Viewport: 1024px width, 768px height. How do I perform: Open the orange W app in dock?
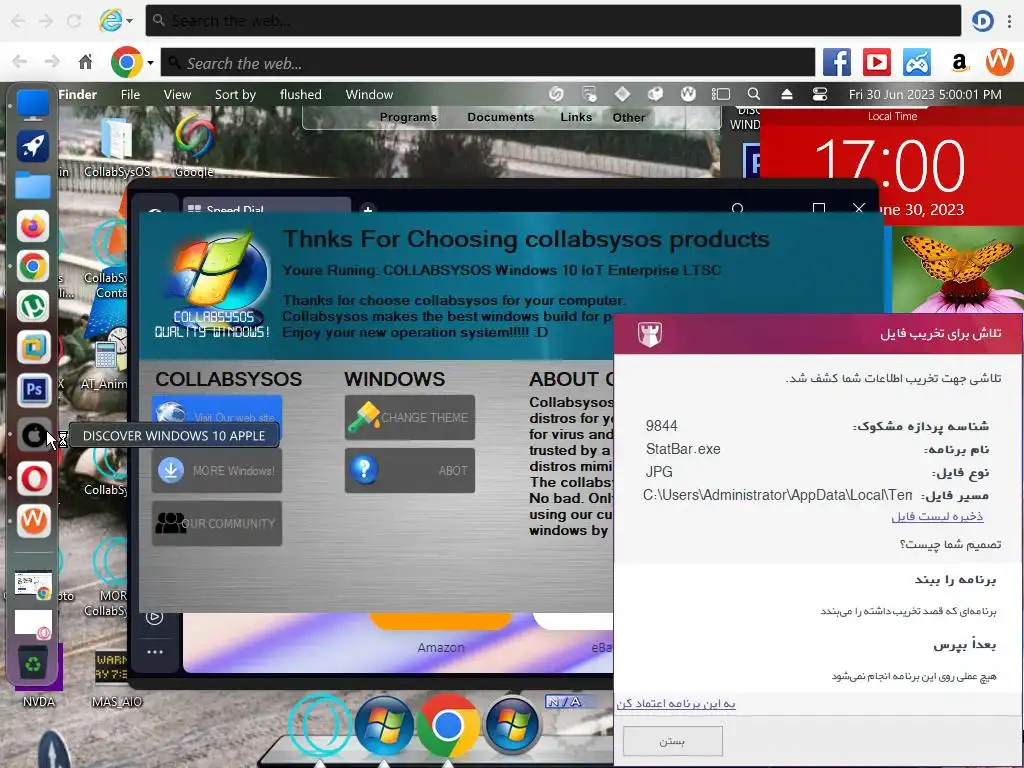click(33, 521)
